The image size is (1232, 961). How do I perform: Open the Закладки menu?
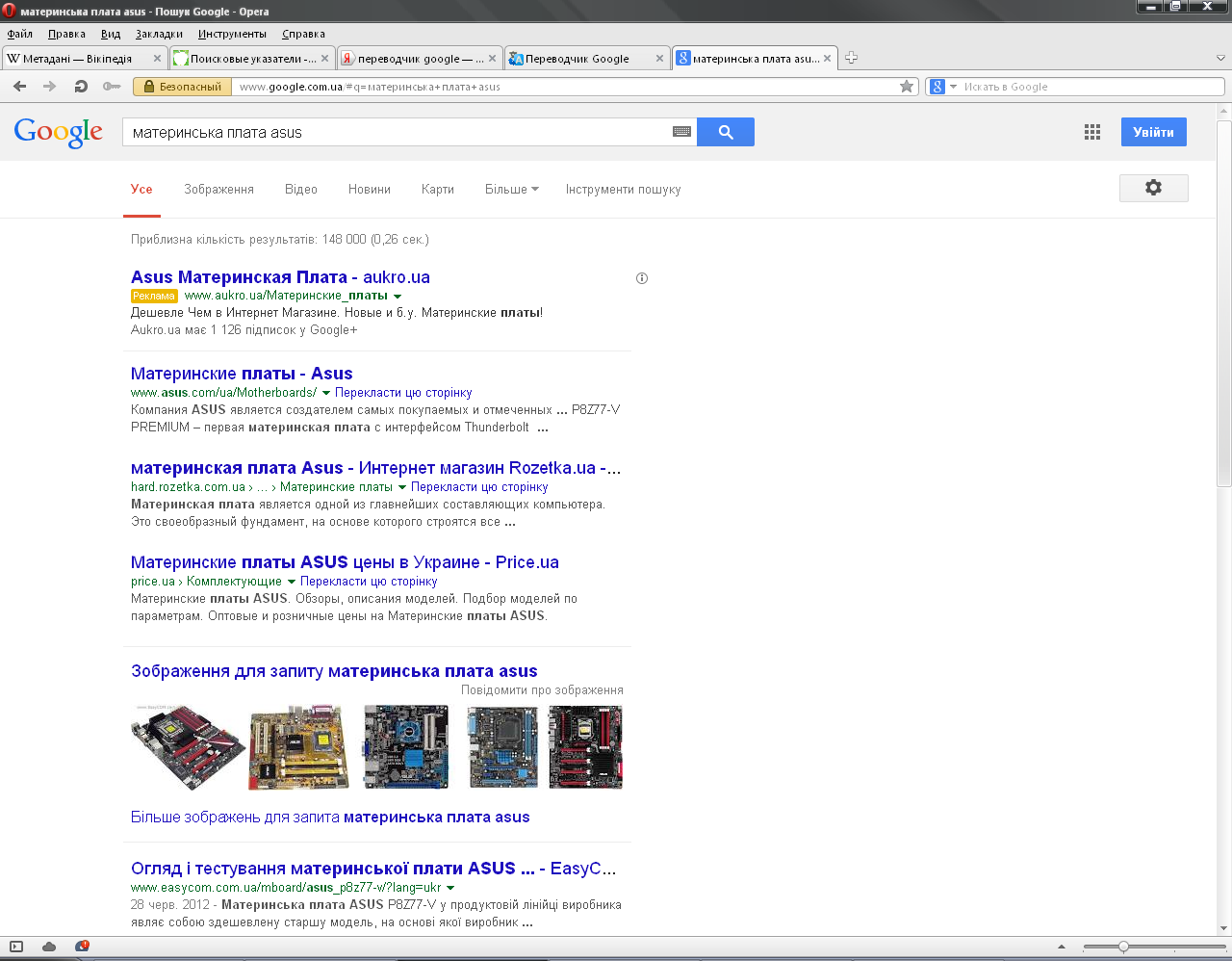[x=159, y=34]
